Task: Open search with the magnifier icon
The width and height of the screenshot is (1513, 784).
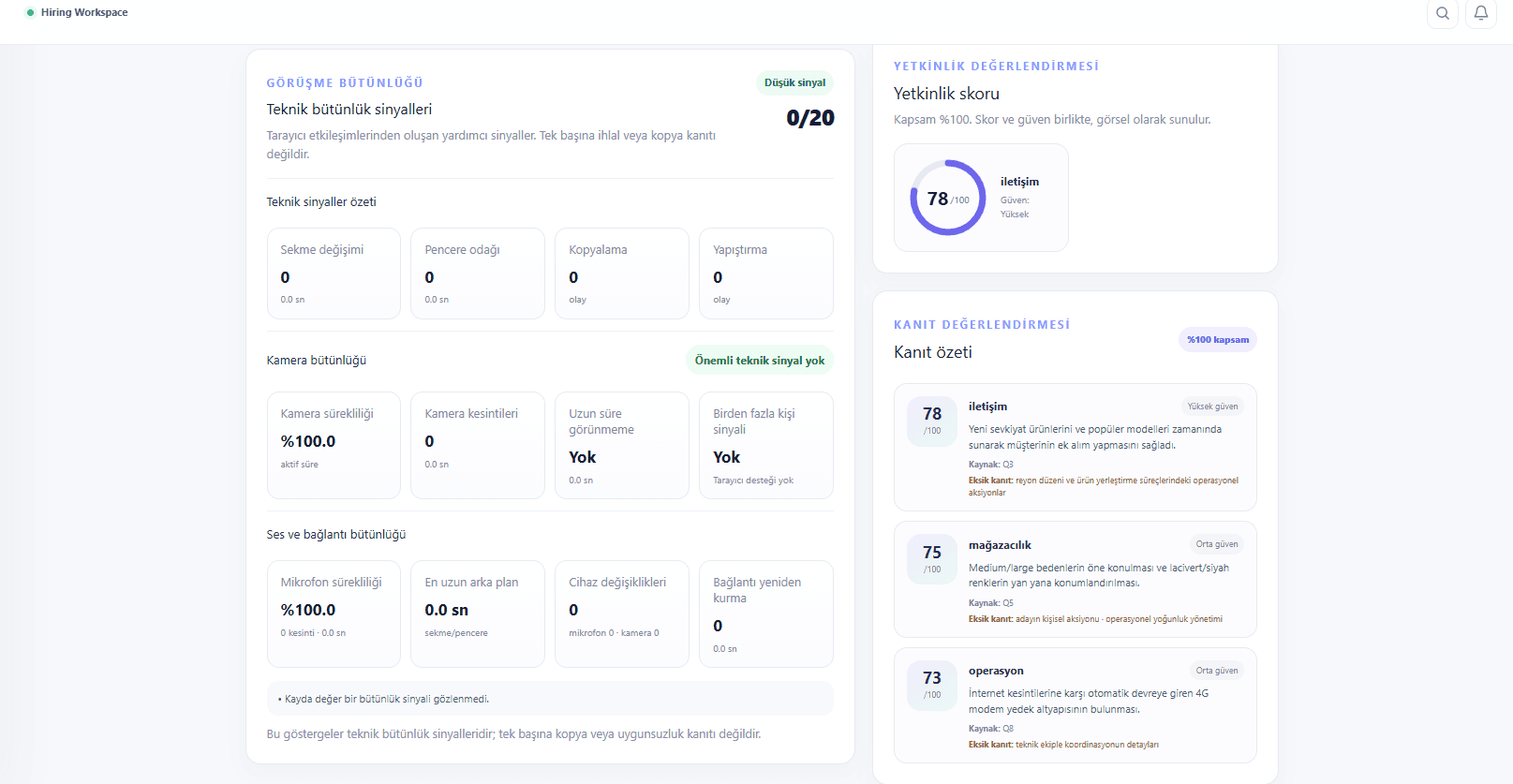Action: 1443,13
